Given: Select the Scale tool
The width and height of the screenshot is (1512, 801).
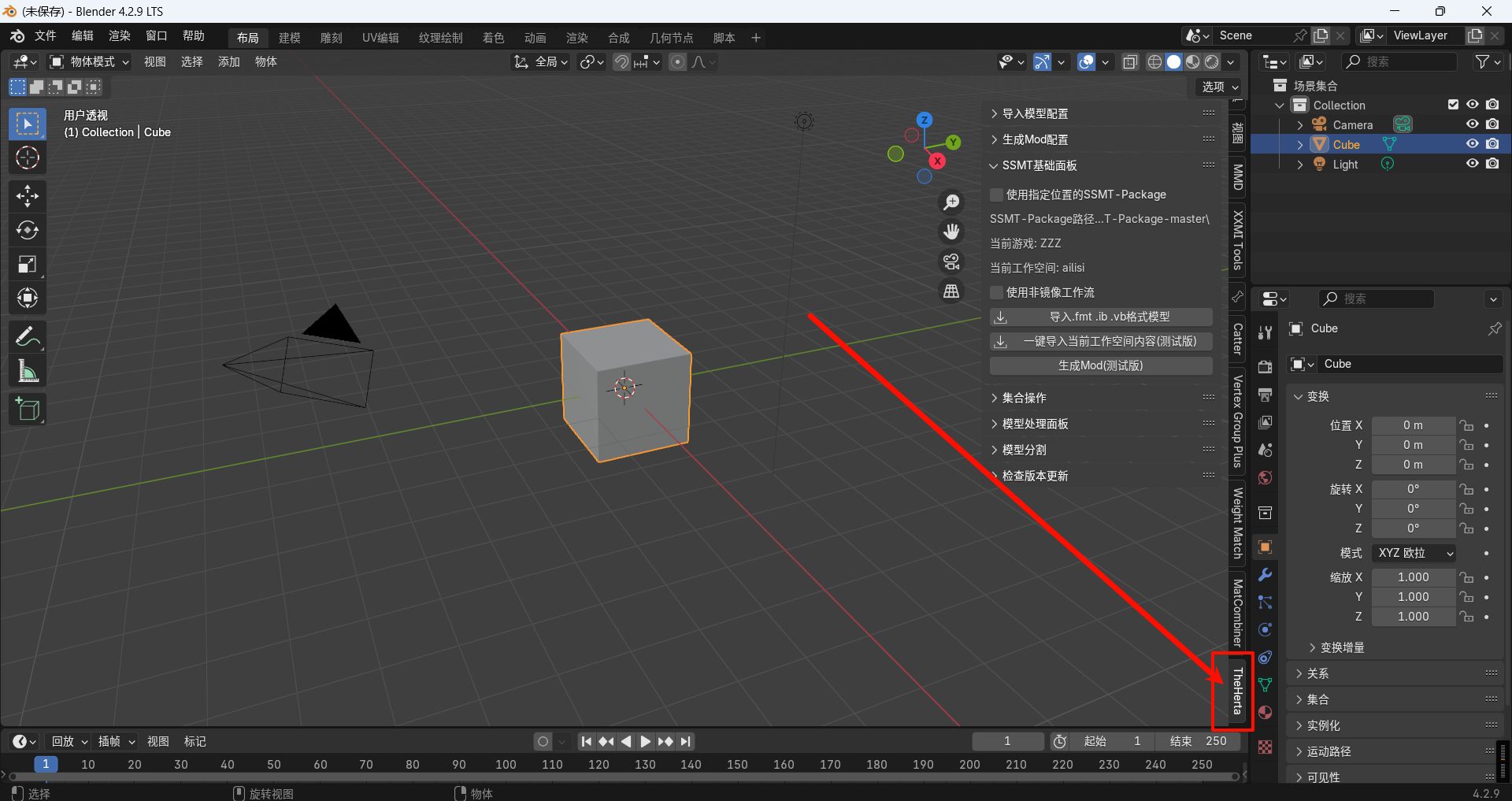Looking at the screenshot, I should click(28, 264).
